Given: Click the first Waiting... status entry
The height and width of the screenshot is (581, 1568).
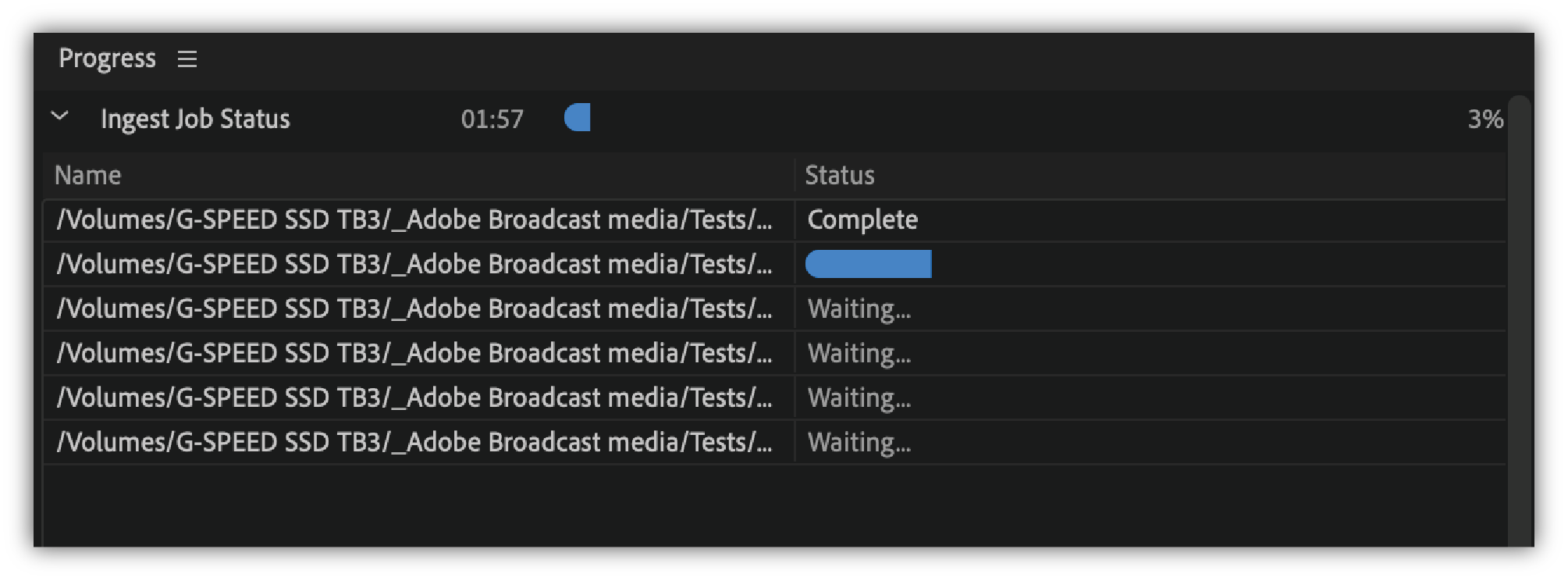Looking at the screenshot, I should pos(859,309).
